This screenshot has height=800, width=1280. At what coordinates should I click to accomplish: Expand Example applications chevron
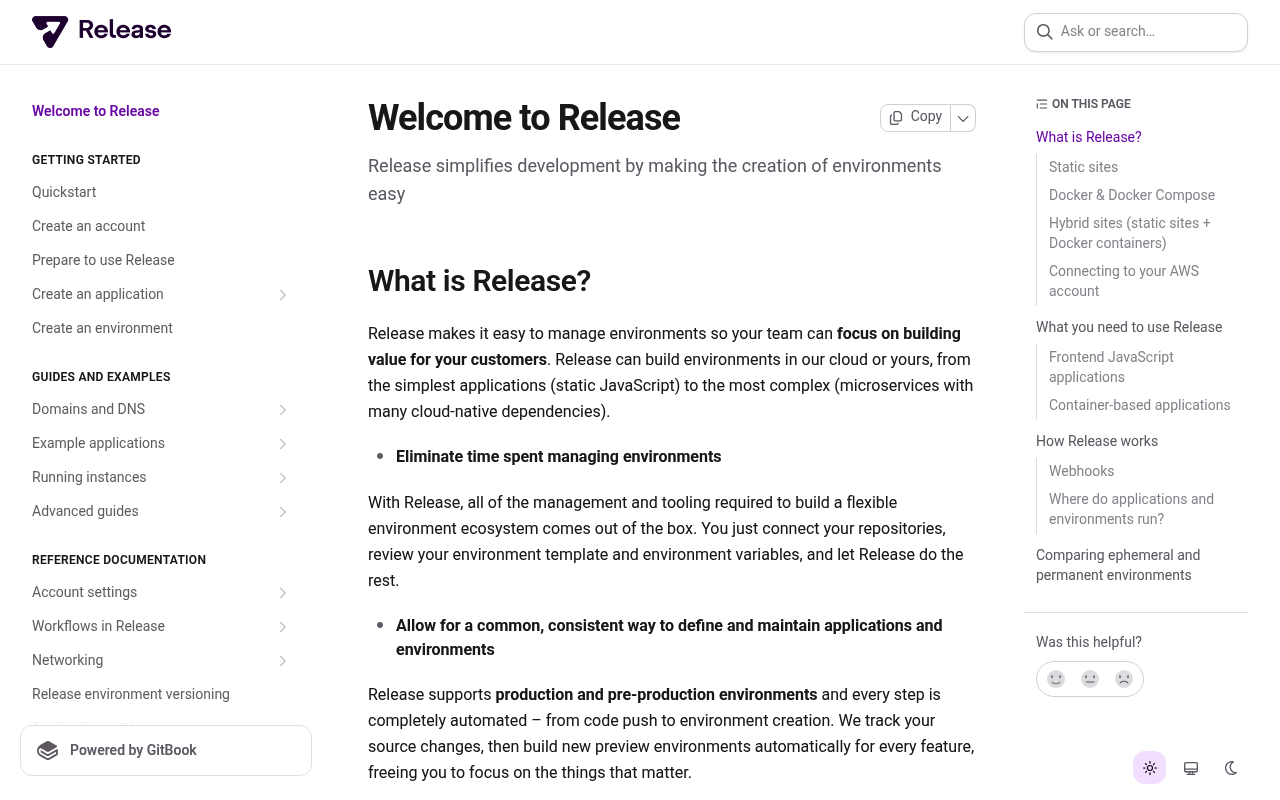click(x=283, y=444)
